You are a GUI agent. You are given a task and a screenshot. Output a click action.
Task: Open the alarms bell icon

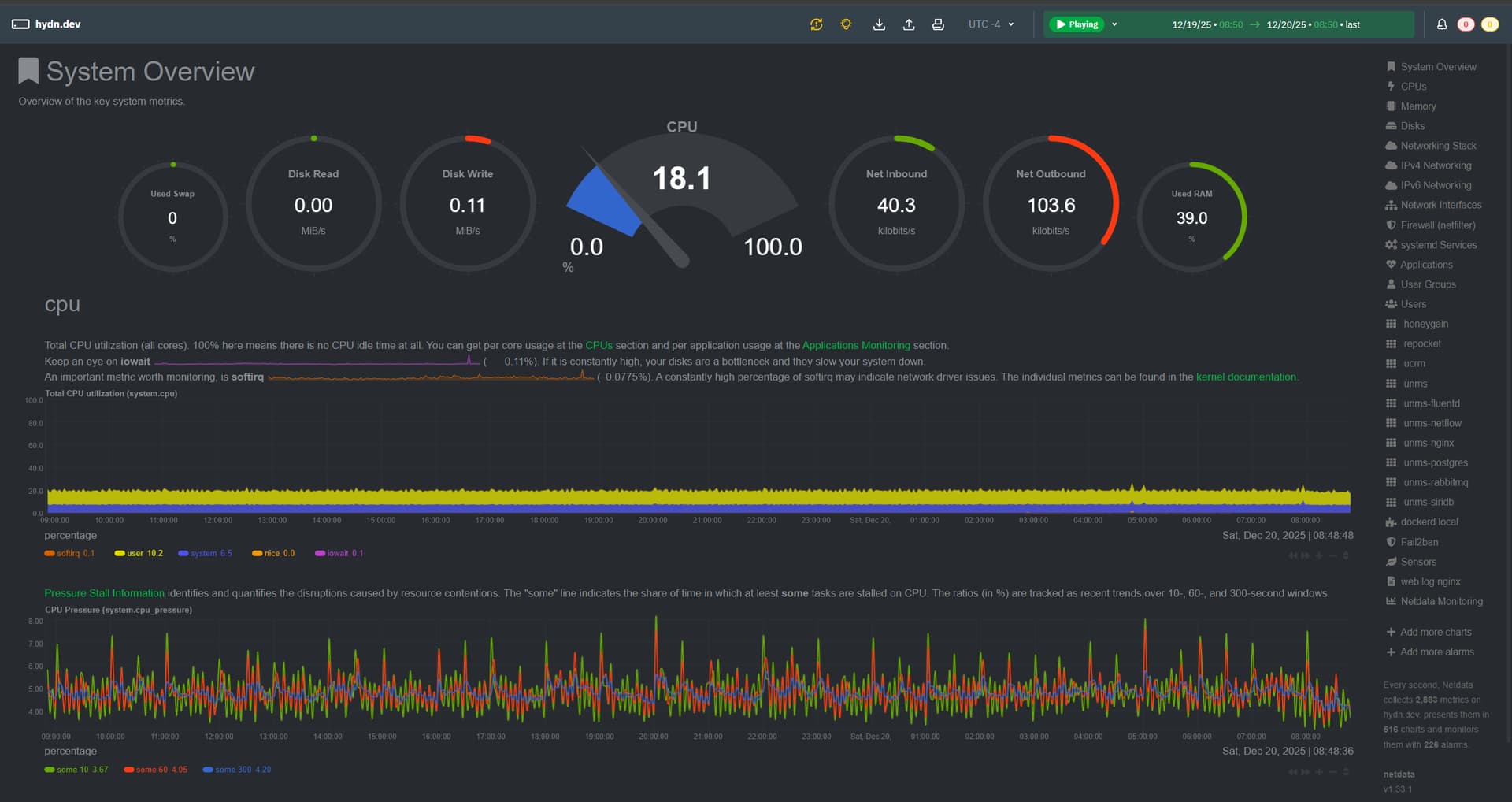pyautogui.click(x=1441, y=24)
